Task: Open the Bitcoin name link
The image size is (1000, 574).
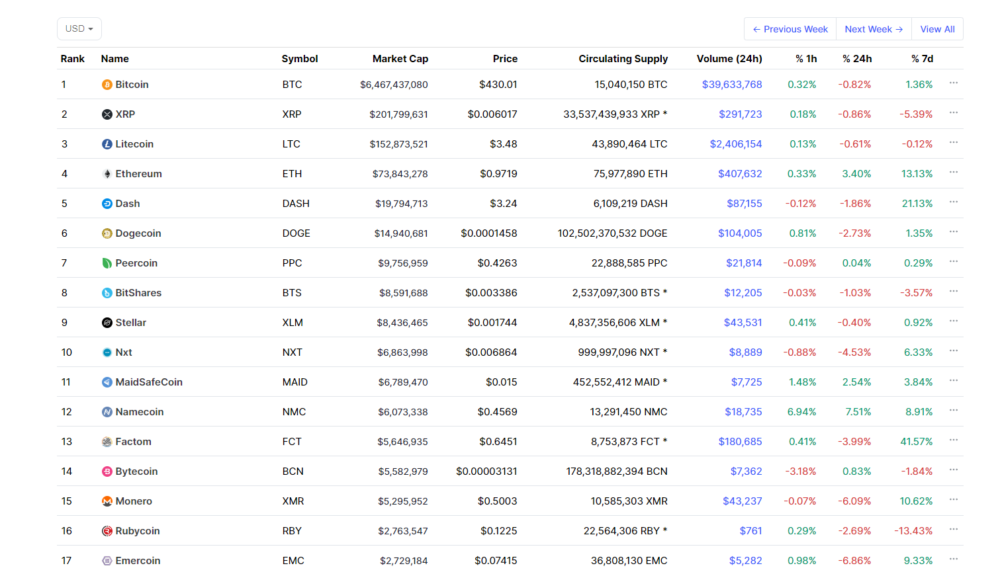Action: pos(132,85)
